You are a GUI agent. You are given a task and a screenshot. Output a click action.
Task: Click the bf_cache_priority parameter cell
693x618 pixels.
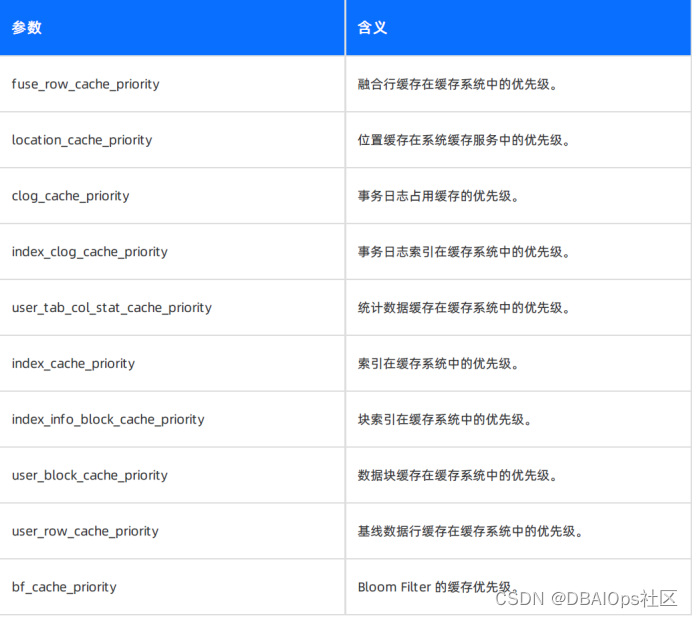coord(172,587)
